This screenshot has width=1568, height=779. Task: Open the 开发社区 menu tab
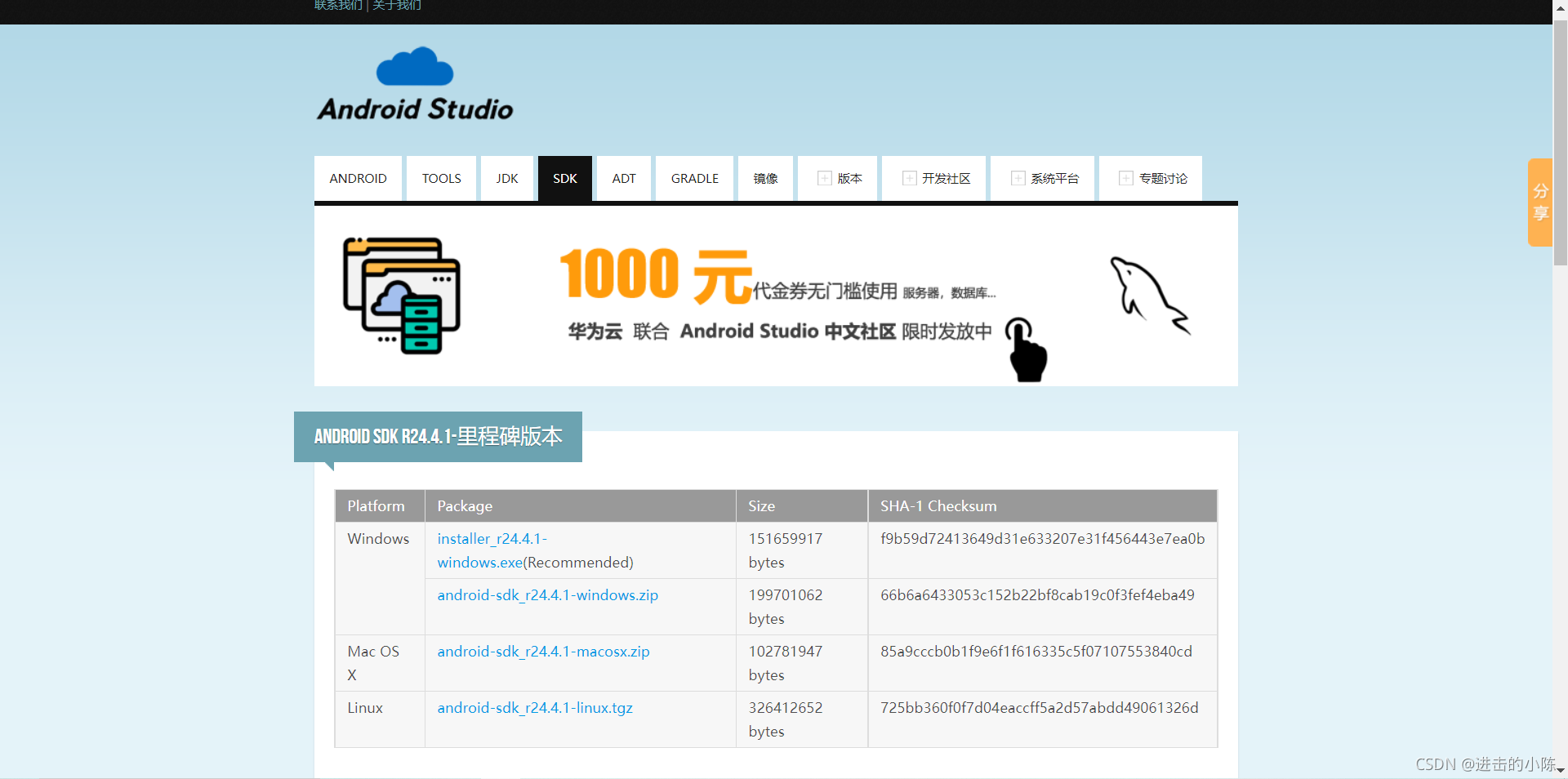pos(934,178)
